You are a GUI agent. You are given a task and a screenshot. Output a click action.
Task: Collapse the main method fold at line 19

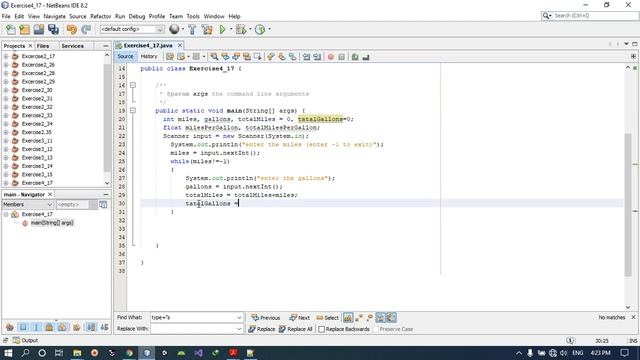133,111
